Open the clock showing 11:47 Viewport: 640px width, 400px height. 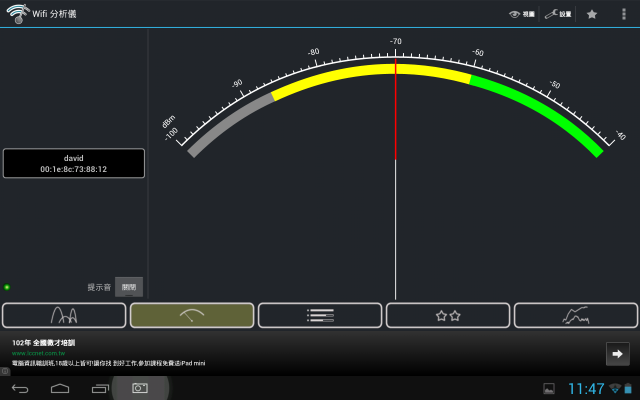[x=586, y=388]
